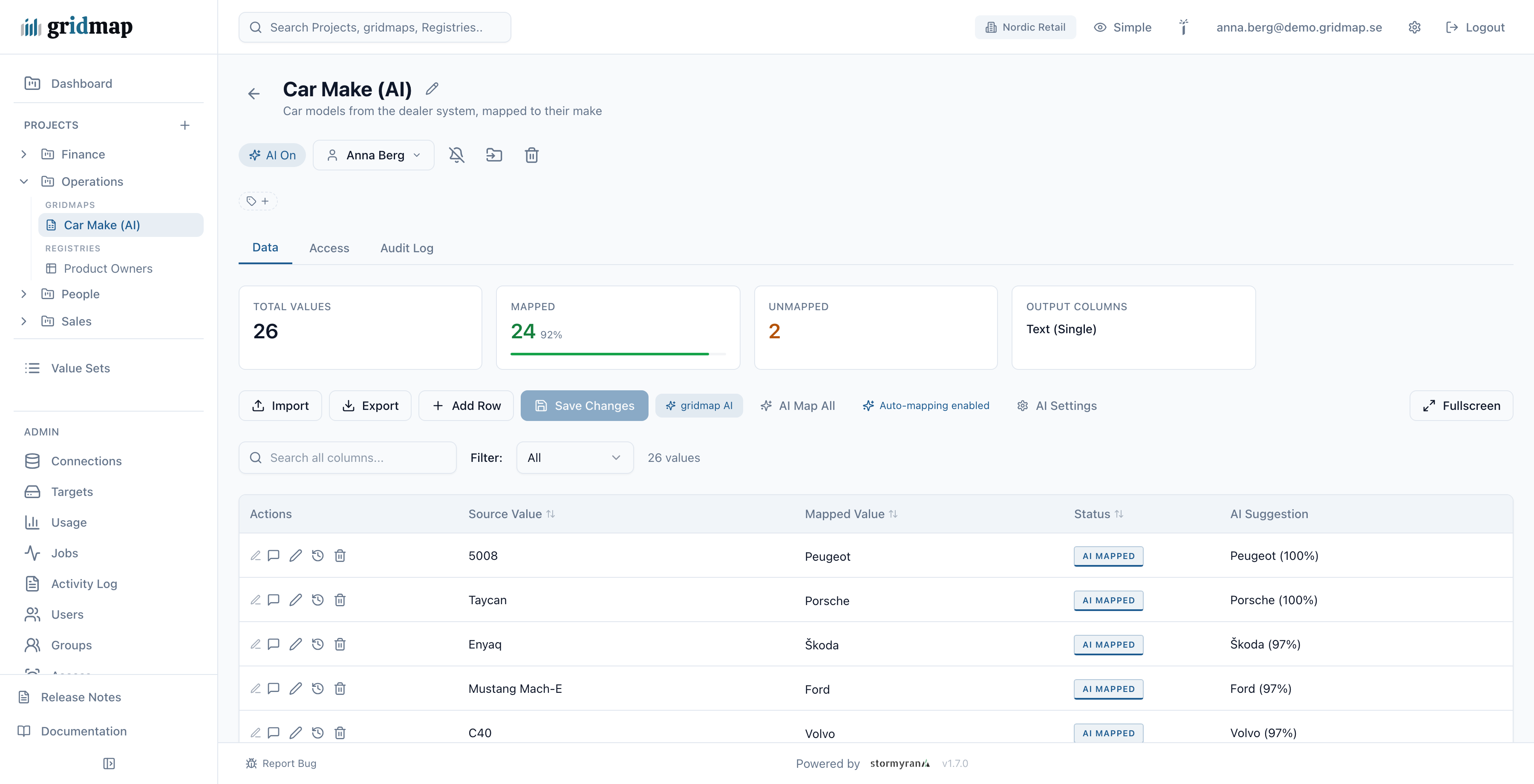Switch to the Data tab
1534x784 pixels.
(265, 248)
